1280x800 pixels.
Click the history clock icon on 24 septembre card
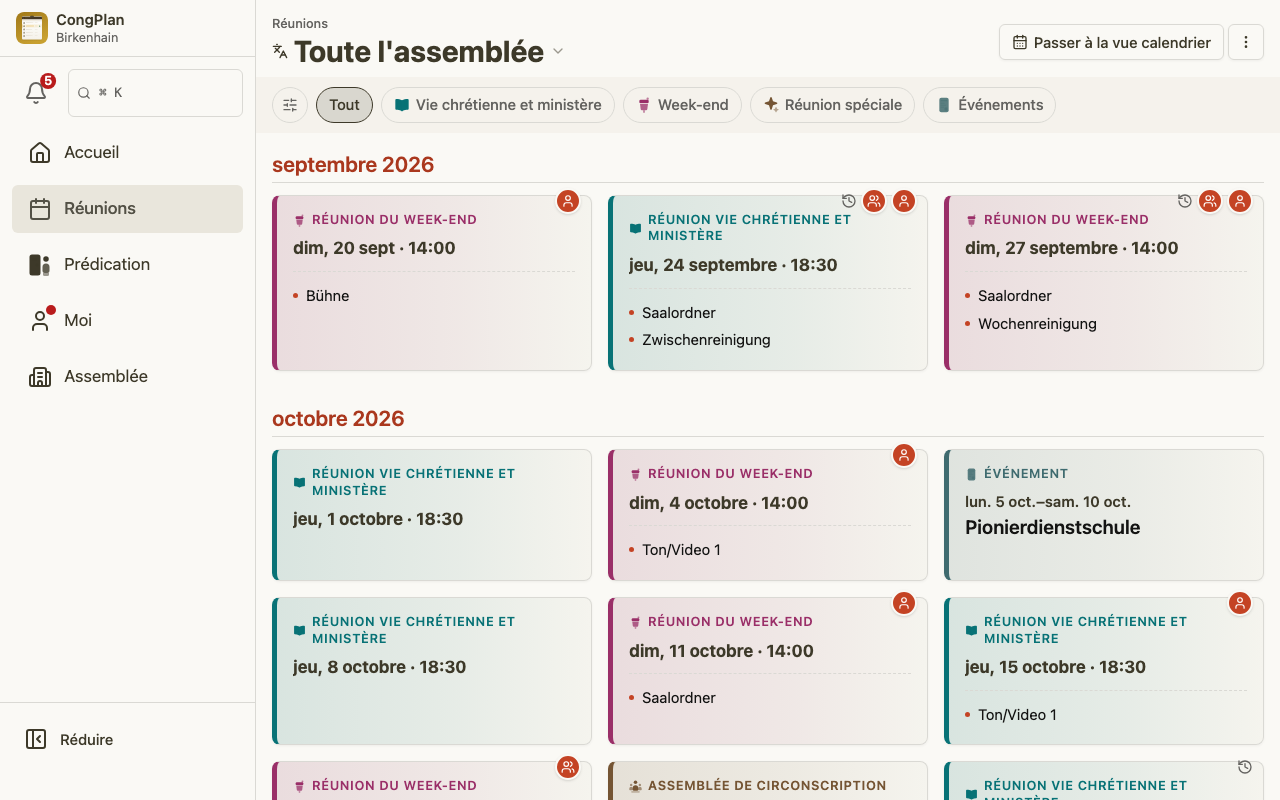click(x=849, y=201)
